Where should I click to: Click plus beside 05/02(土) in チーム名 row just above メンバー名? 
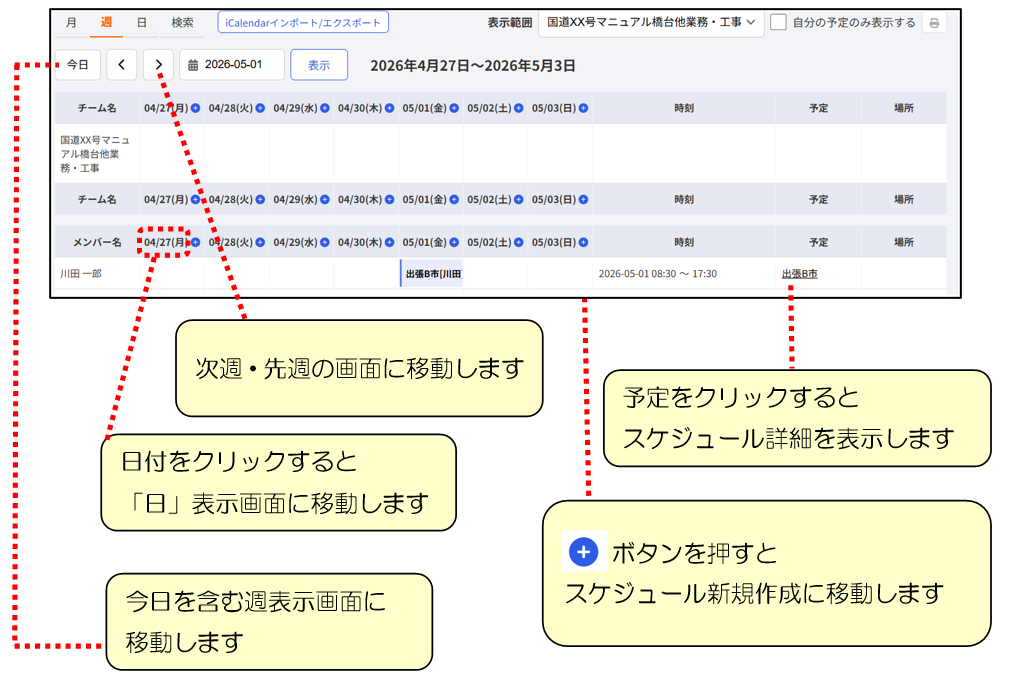(x=519, y=199)
